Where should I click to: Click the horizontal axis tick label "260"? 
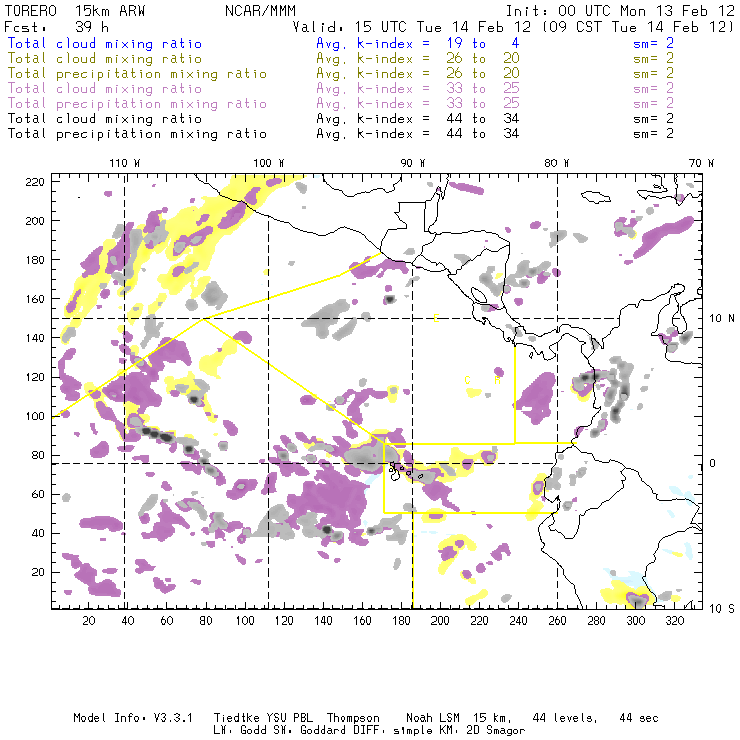pos(557,621)
